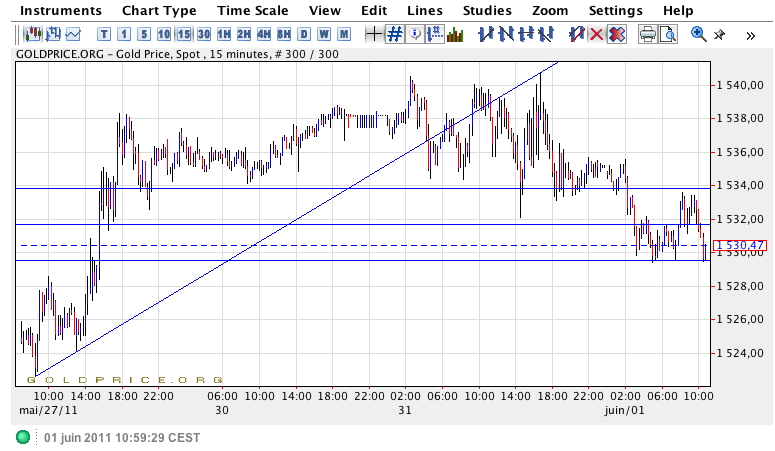Click the print chart icon

[647, 34]
